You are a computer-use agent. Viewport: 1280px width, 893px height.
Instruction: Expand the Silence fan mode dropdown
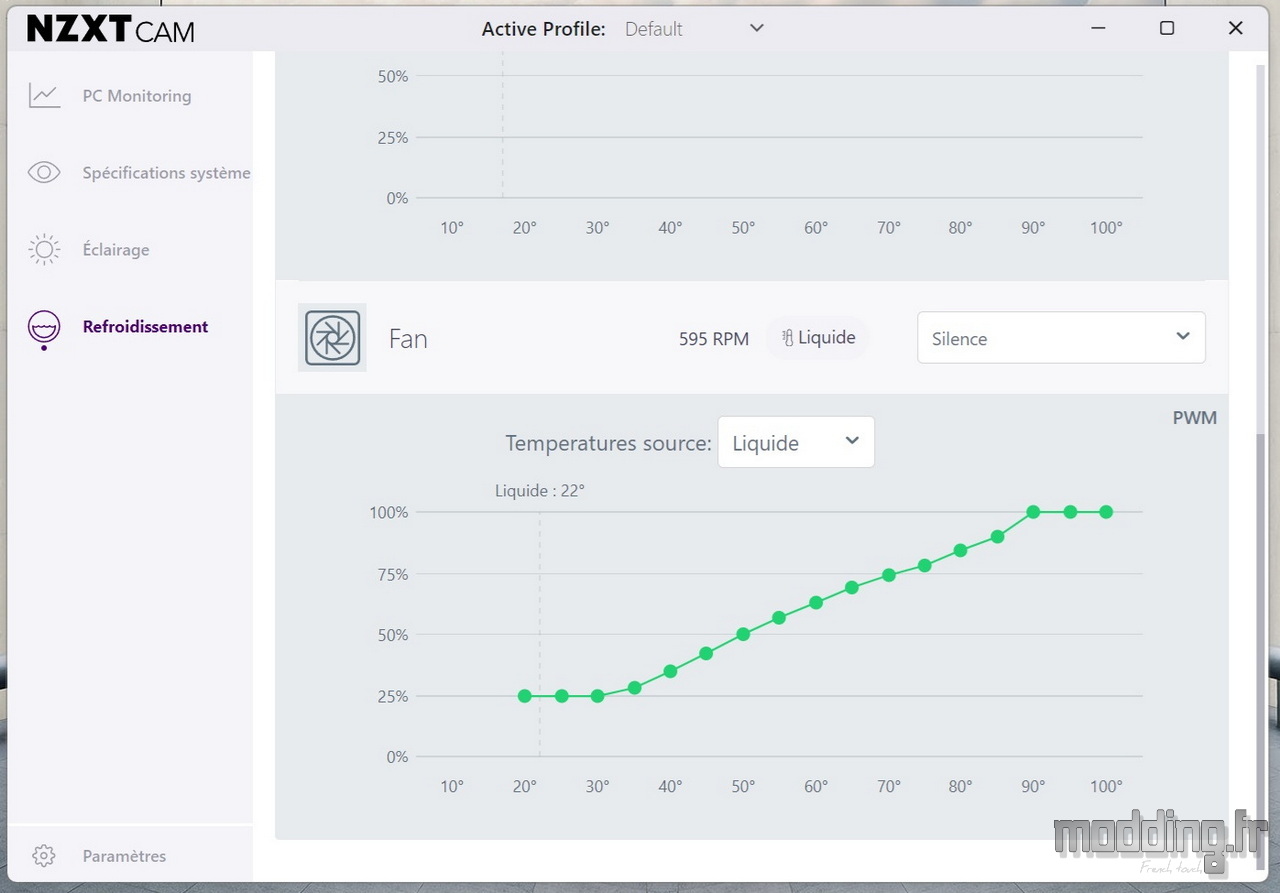1061,338
